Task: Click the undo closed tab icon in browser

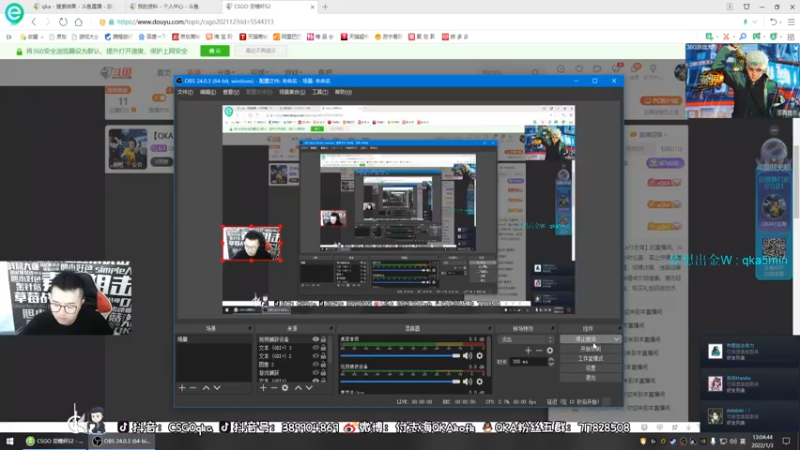Action: coord(773,22)
